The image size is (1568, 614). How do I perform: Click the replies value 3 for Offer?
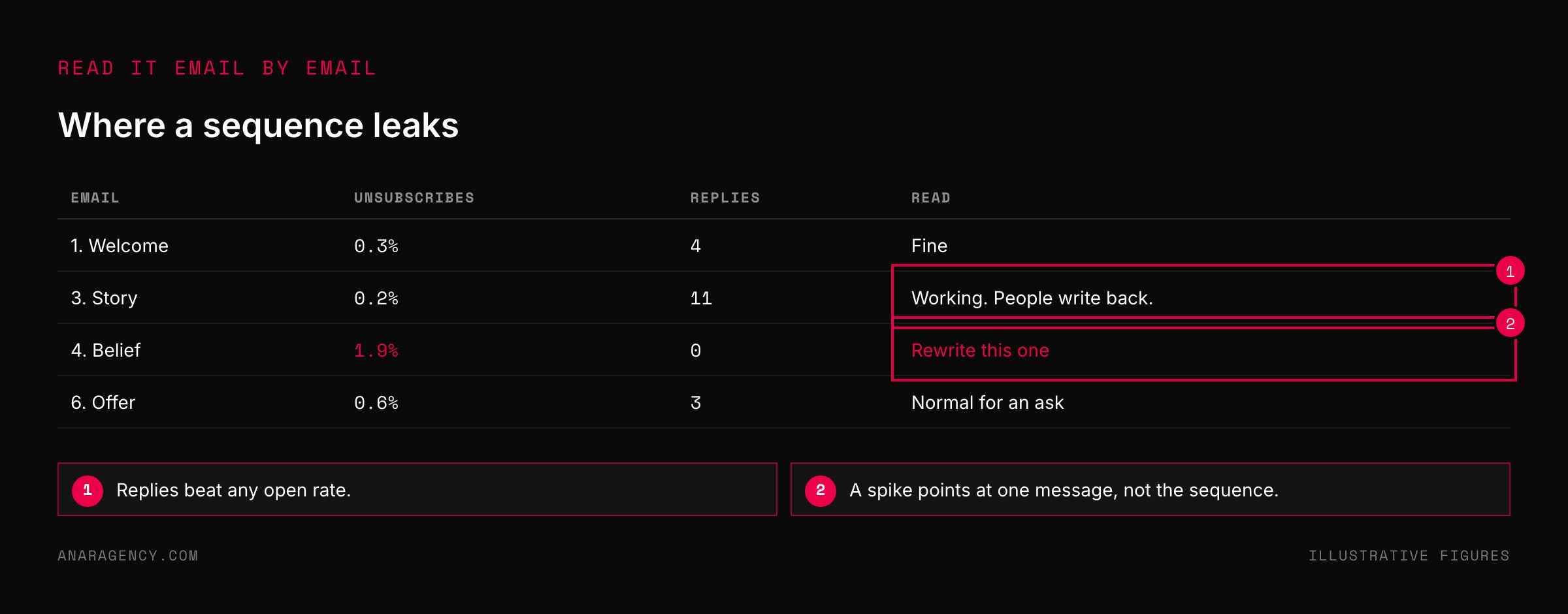pyautogui.click(x=695, y=403)
